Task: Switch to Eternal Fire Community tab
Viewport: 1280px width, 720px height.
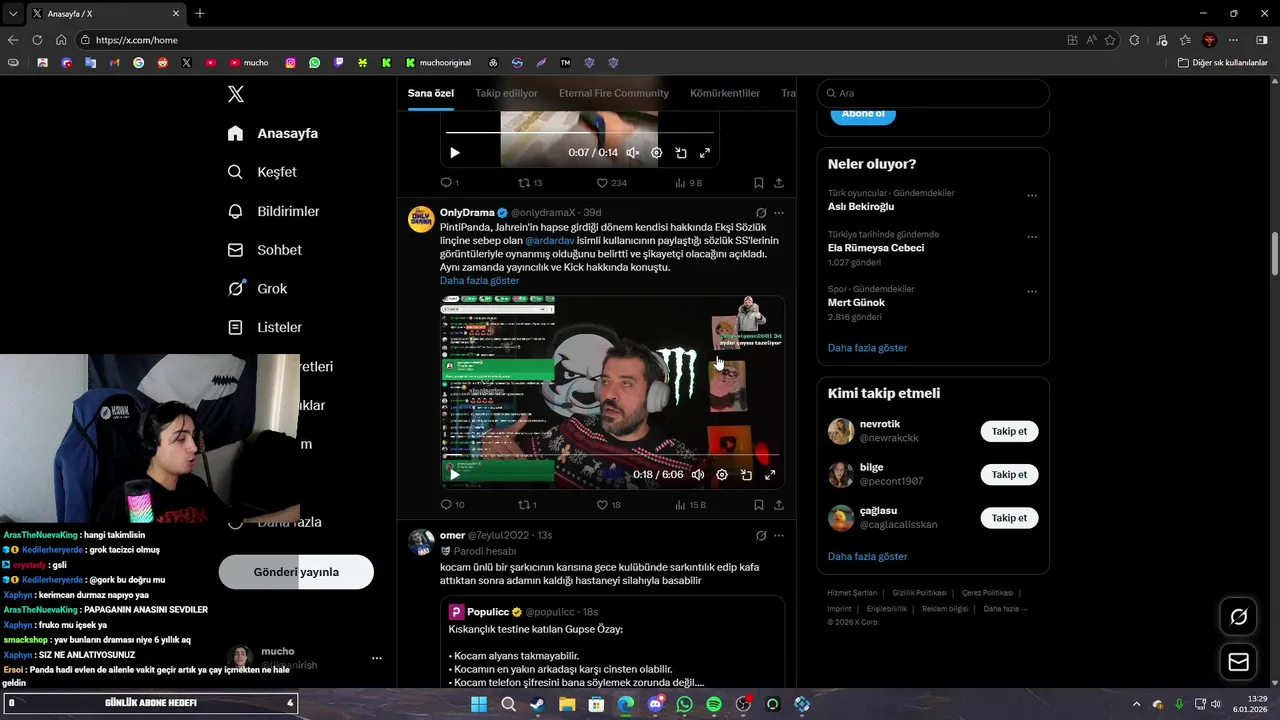Action: 614,93
